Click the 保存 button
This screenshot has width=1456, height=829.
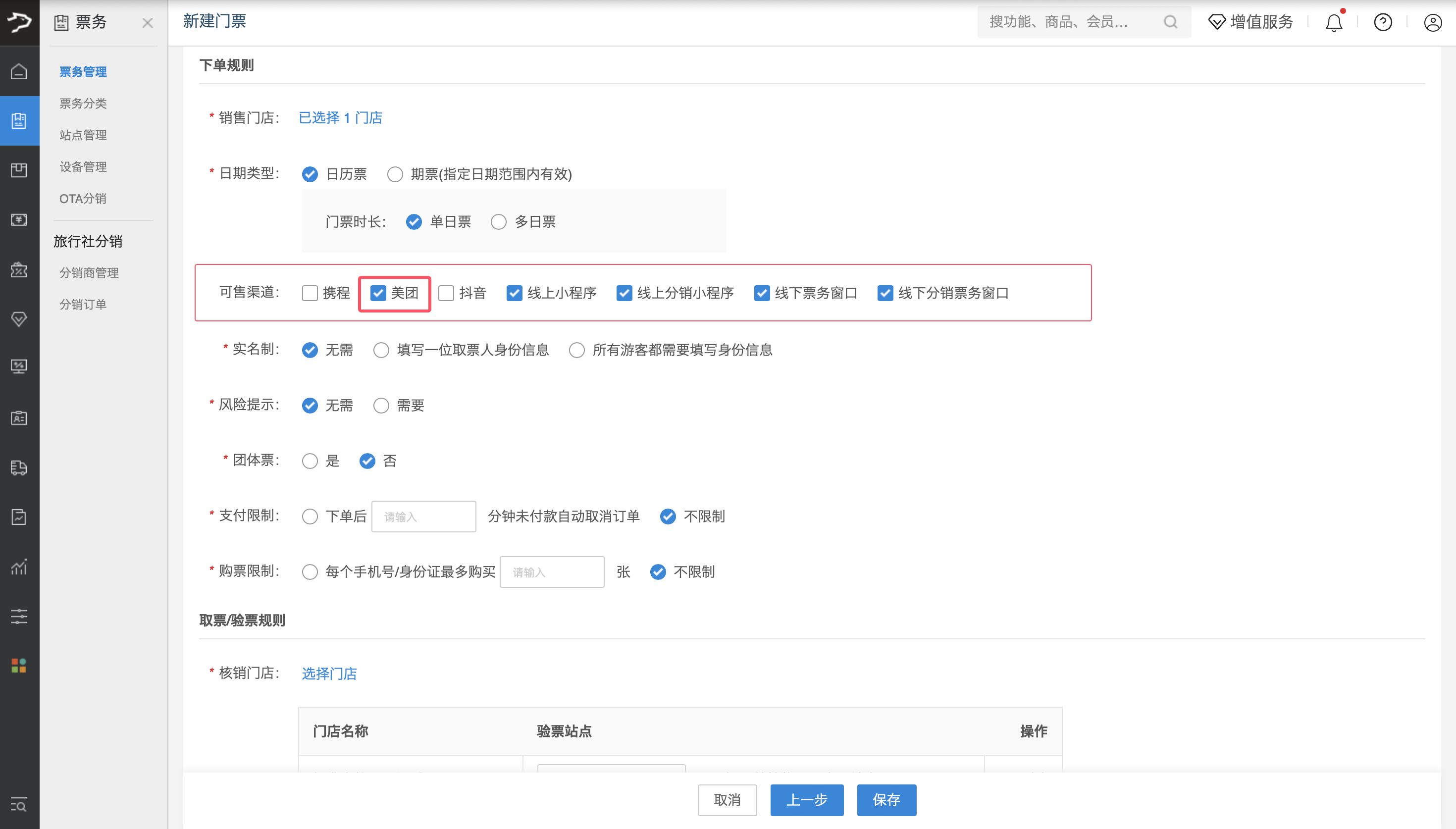[x=886, y=800]
